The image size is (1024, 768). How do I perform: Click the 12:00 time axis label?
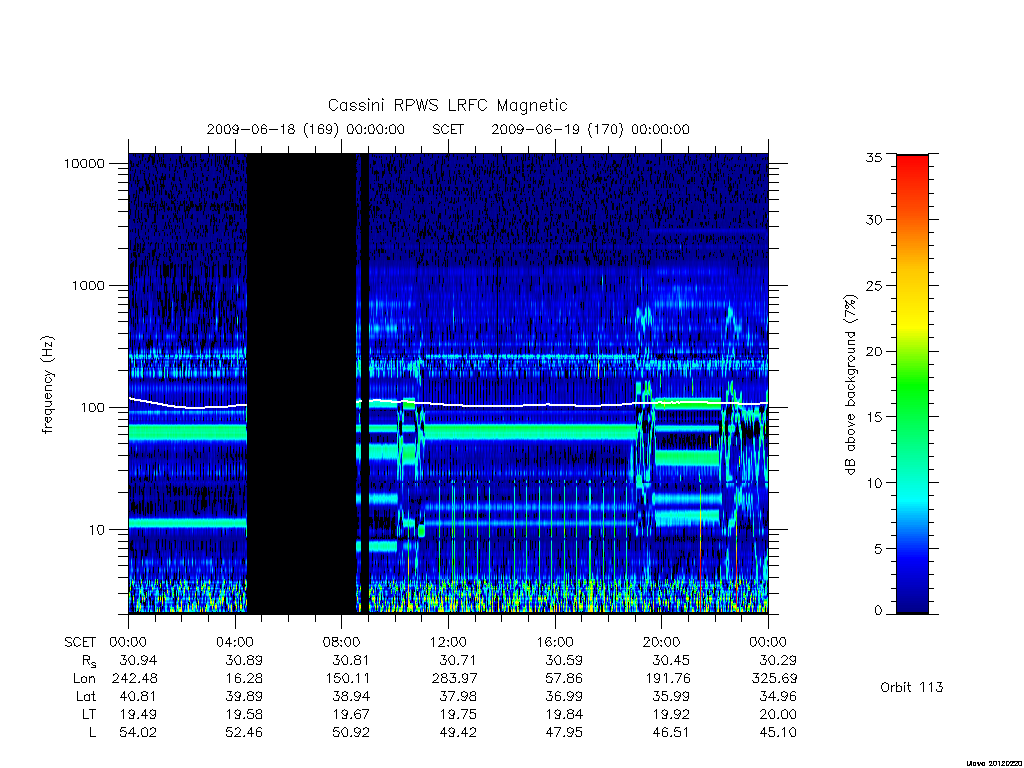click(x=448, y=642)
